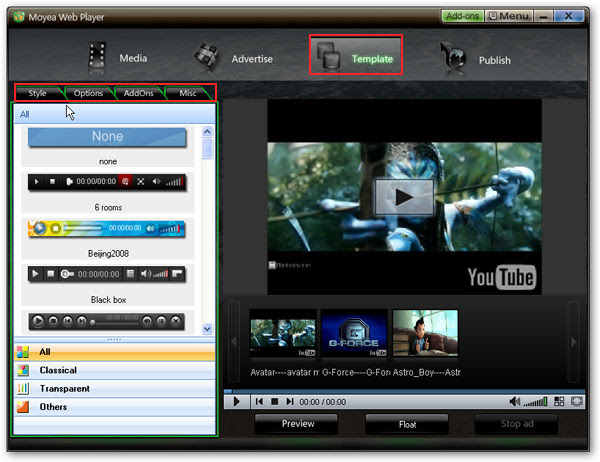The height and width of the screenshot is (462, 600).
Task: Click the Preview button
Action: pyautogui.click(x=296, y=424)
